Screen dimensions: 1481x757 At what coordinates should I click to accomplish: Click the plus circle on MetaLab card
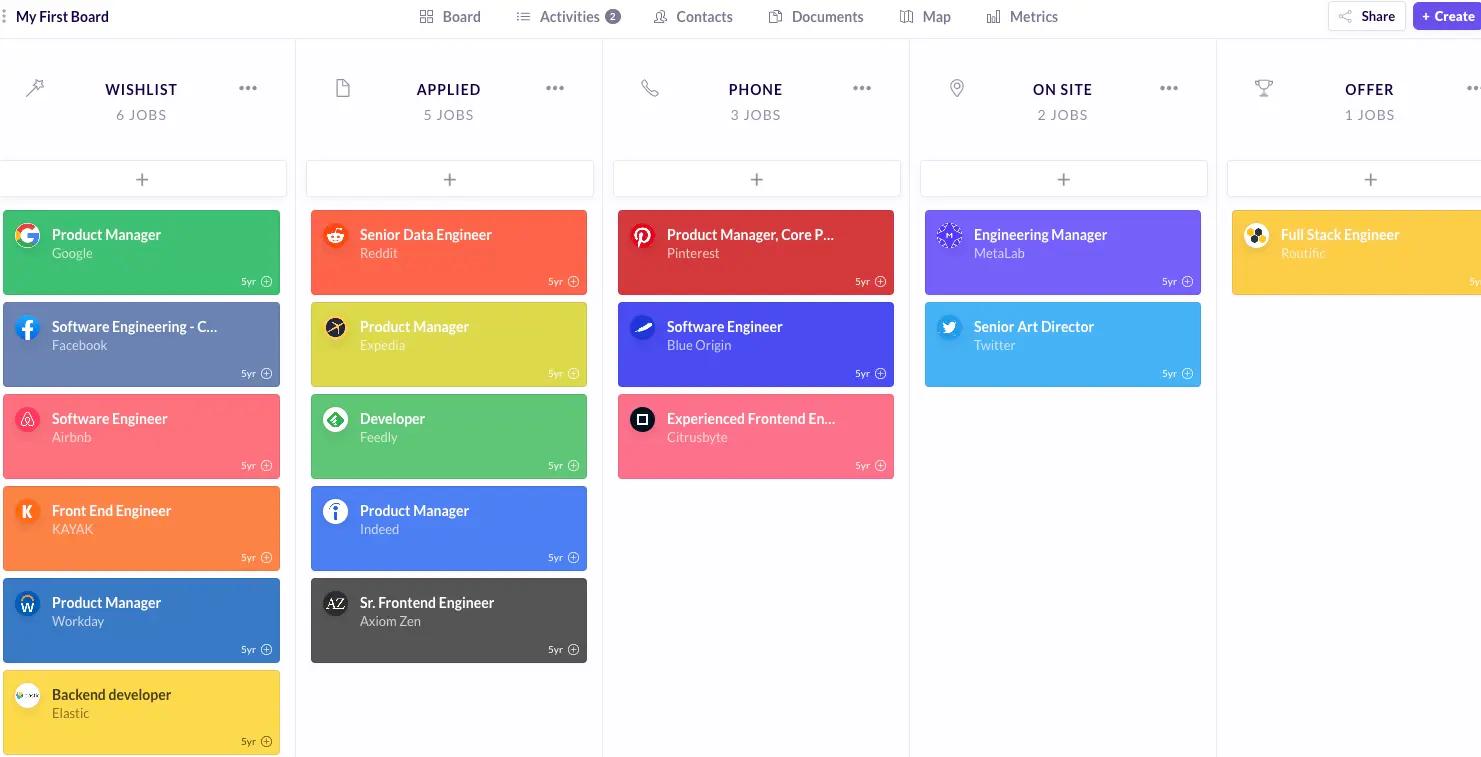click(x=1187, y=282)
